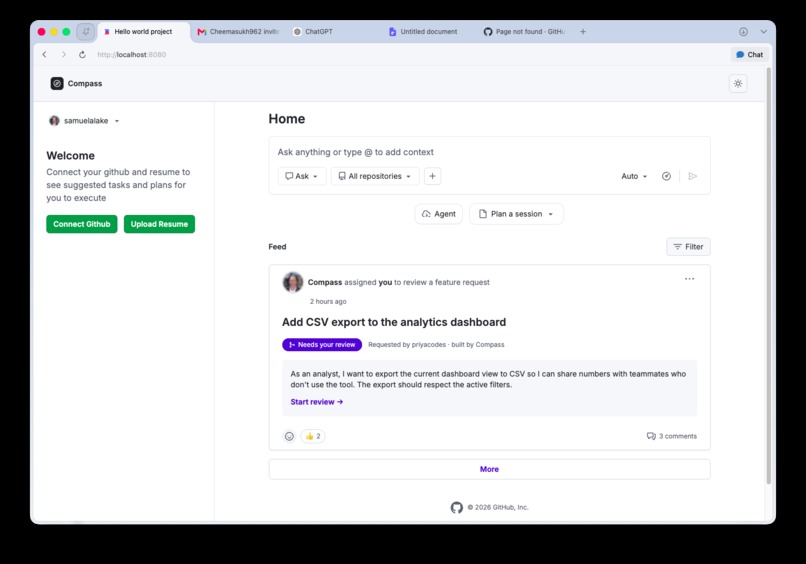Open Plan a session dropdown
The width and height of the screenshot is (806, 564).
(516, 214)
